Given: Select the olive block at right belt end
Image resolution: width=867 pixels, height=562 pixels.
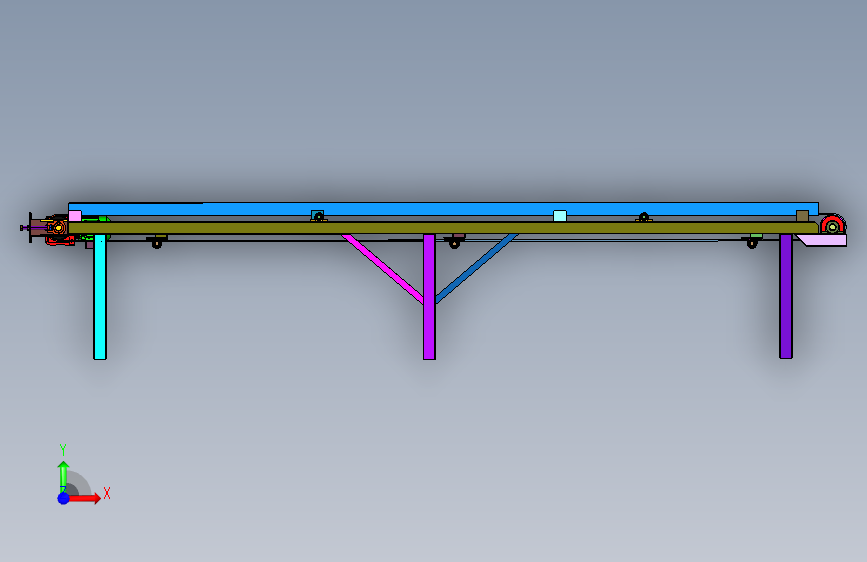Looking at the screenshot, I should [x=802, y=216].
